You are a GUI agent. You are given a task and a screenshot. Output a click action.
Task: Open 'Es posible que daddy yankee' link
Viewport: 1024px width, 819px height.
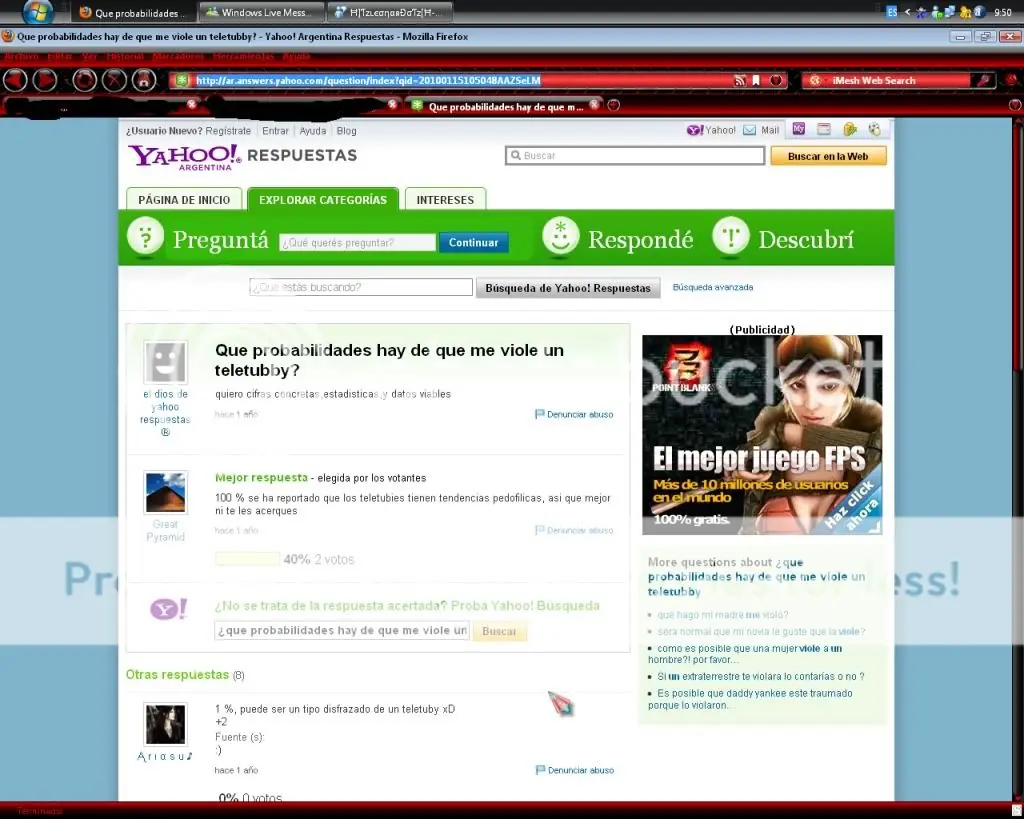pyautogui.click(x=750, y=699)
